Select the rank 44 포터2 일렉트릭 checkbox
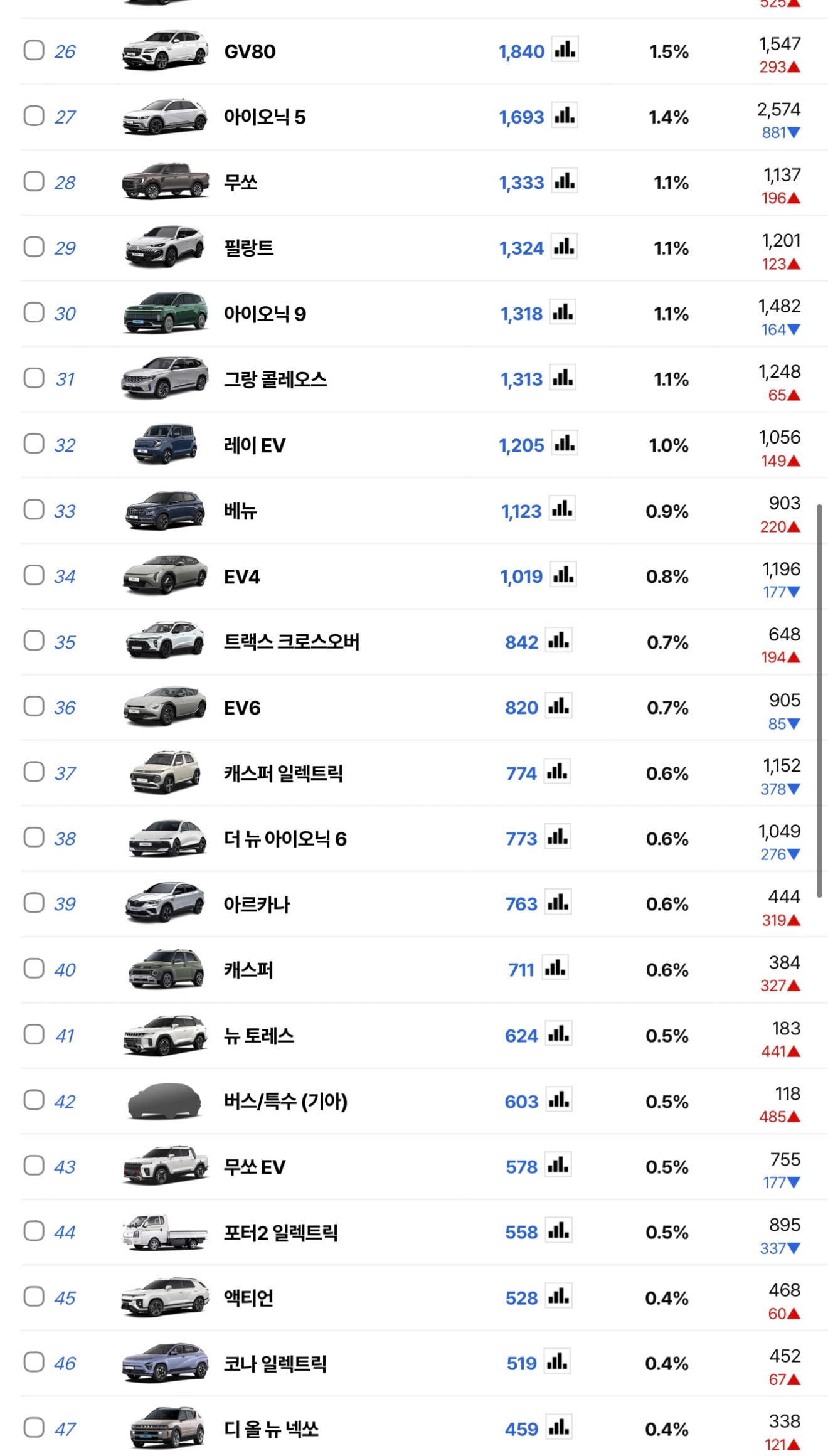Viewport: 828px width, 1456px height. pos(34,1231)
